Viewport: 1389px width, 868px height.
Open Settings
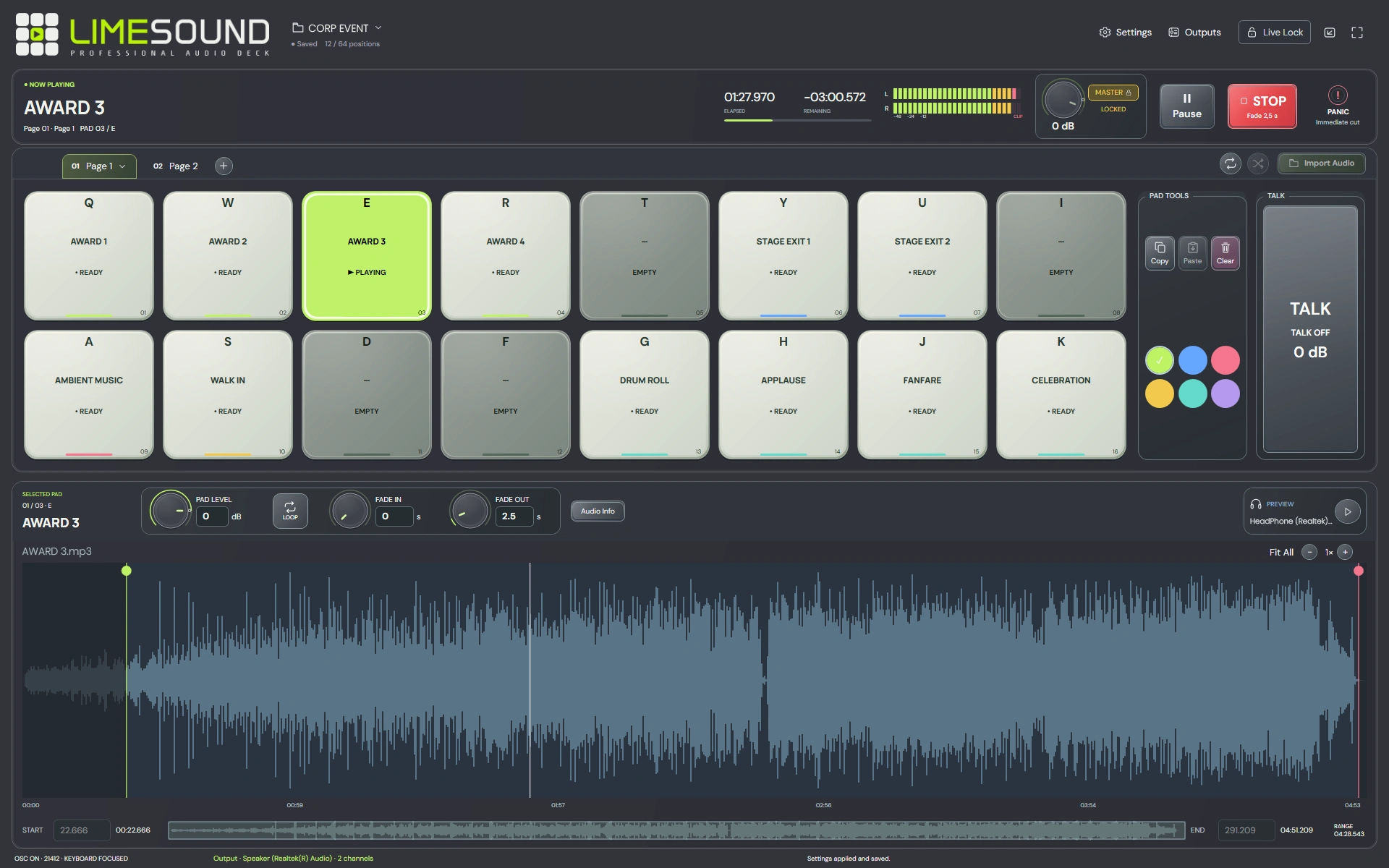(x=1125, y=33)
